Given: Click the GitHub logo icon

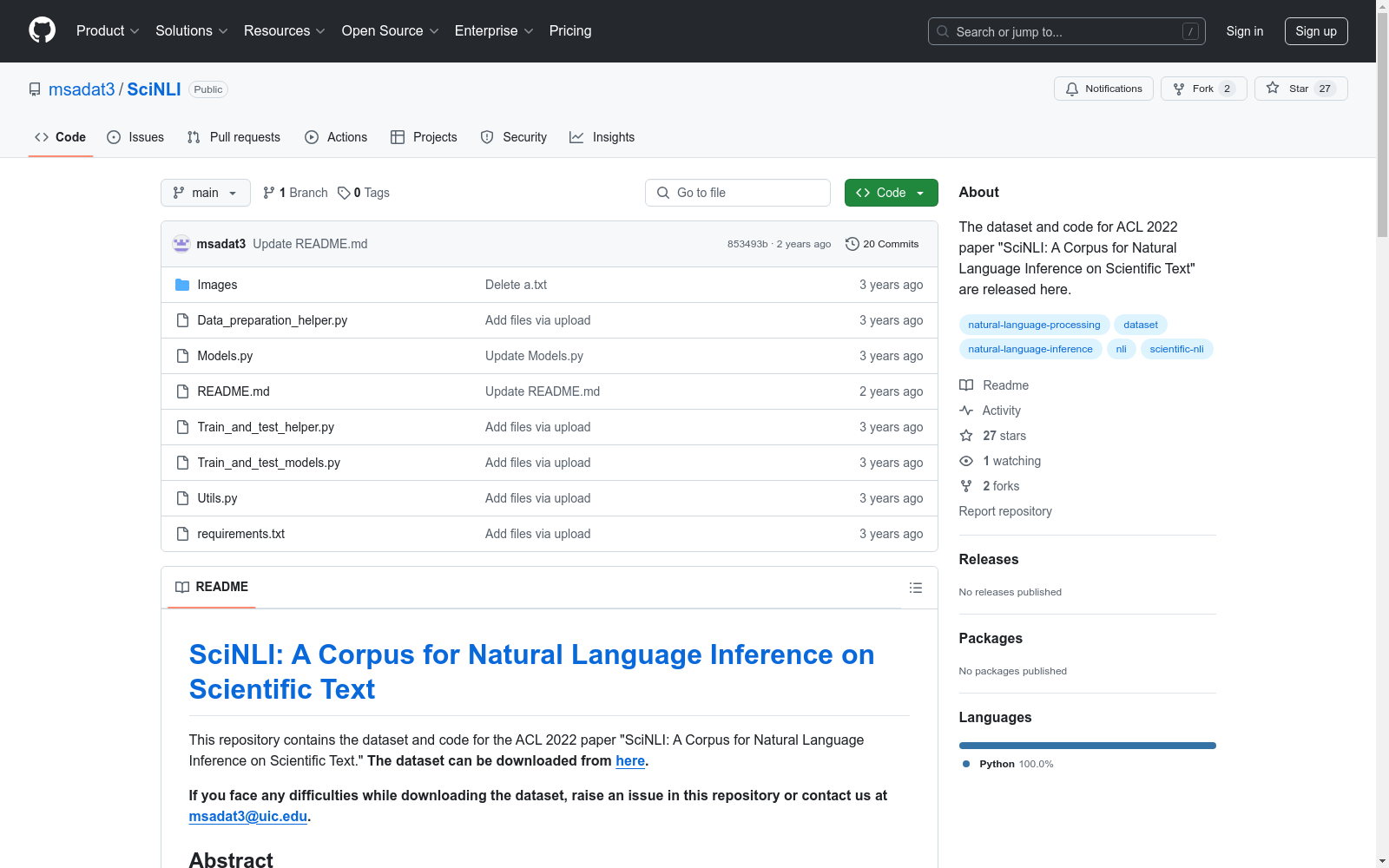Looking at the screenshot, I should coord(42,30).
